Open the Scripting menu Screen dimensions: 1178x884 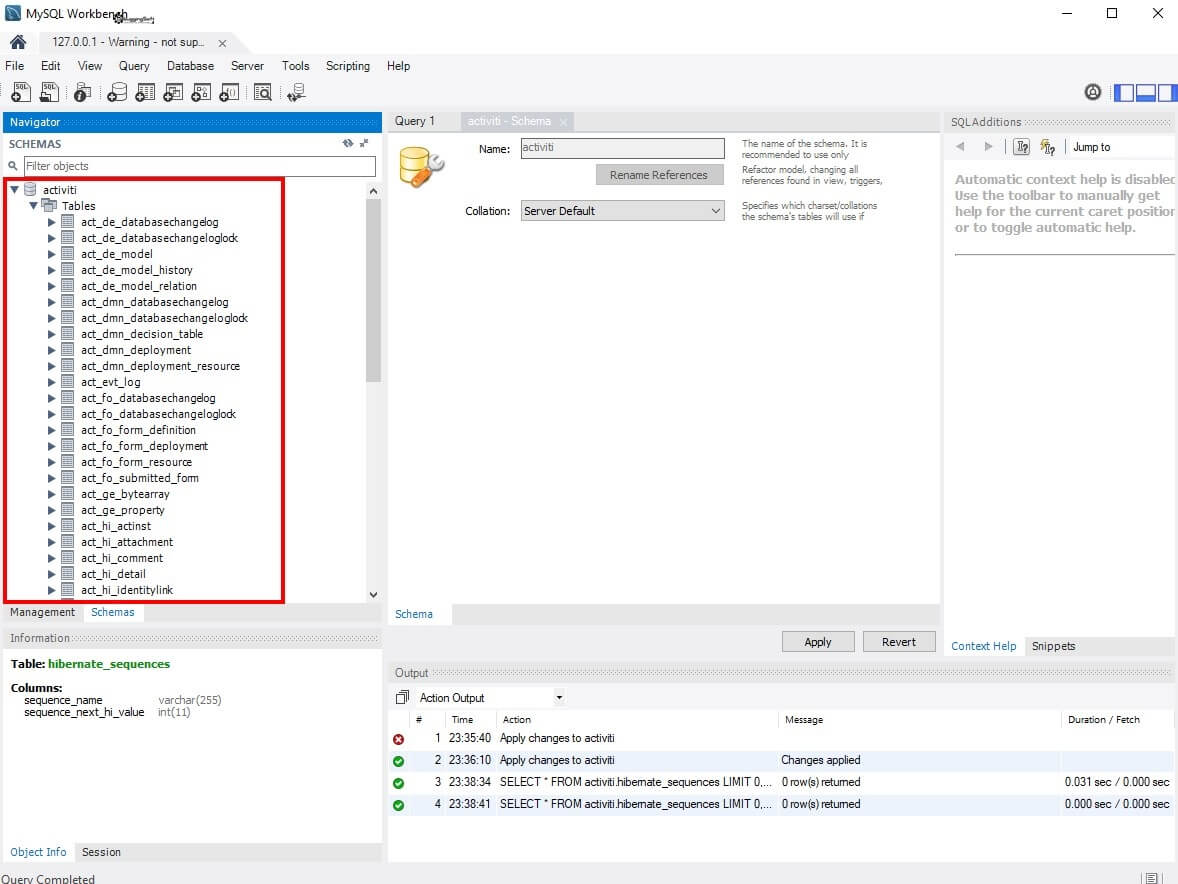(348, 66)
